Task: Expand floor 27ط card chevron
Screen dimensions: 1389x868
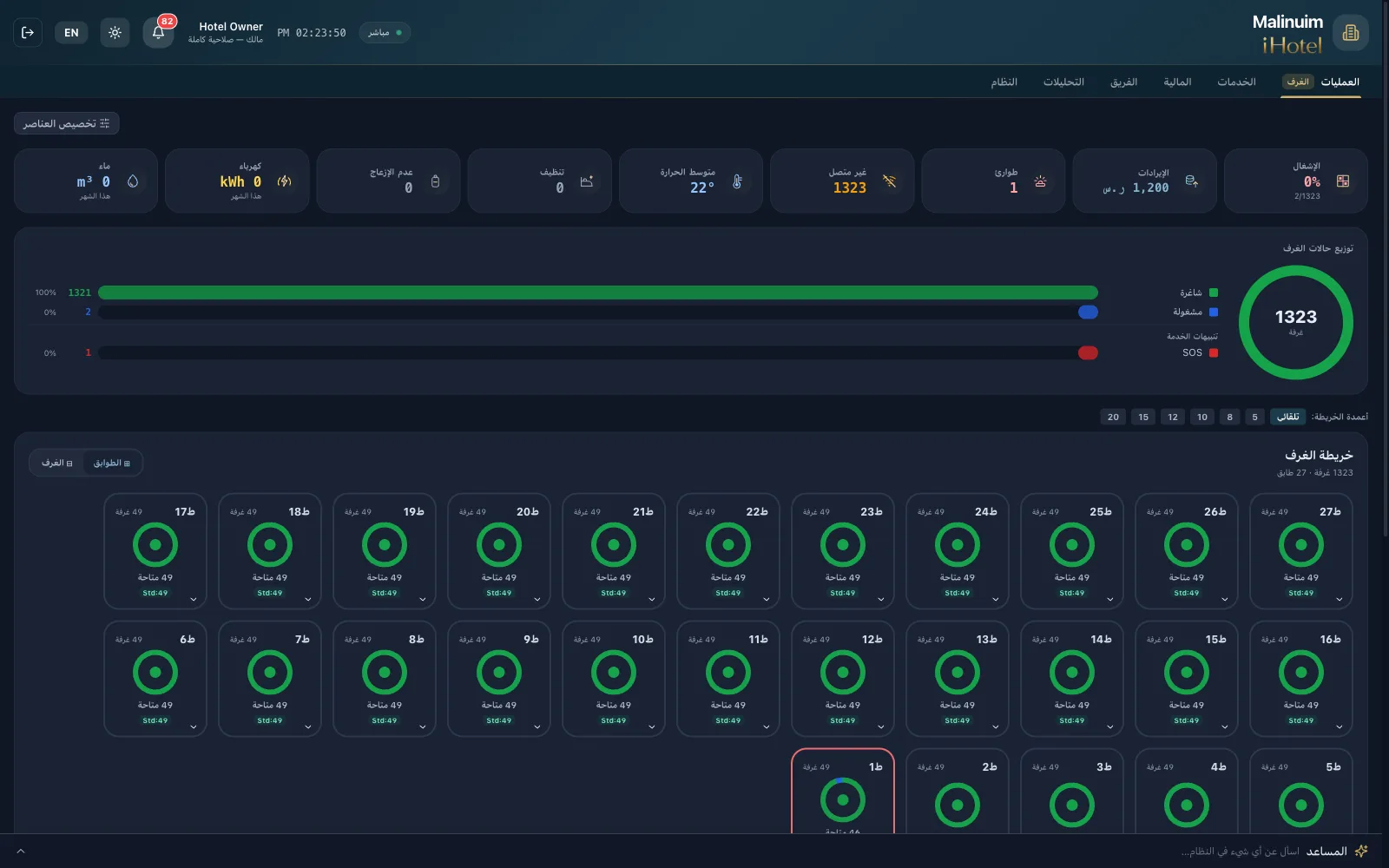Action: [x=1339, y=599]
